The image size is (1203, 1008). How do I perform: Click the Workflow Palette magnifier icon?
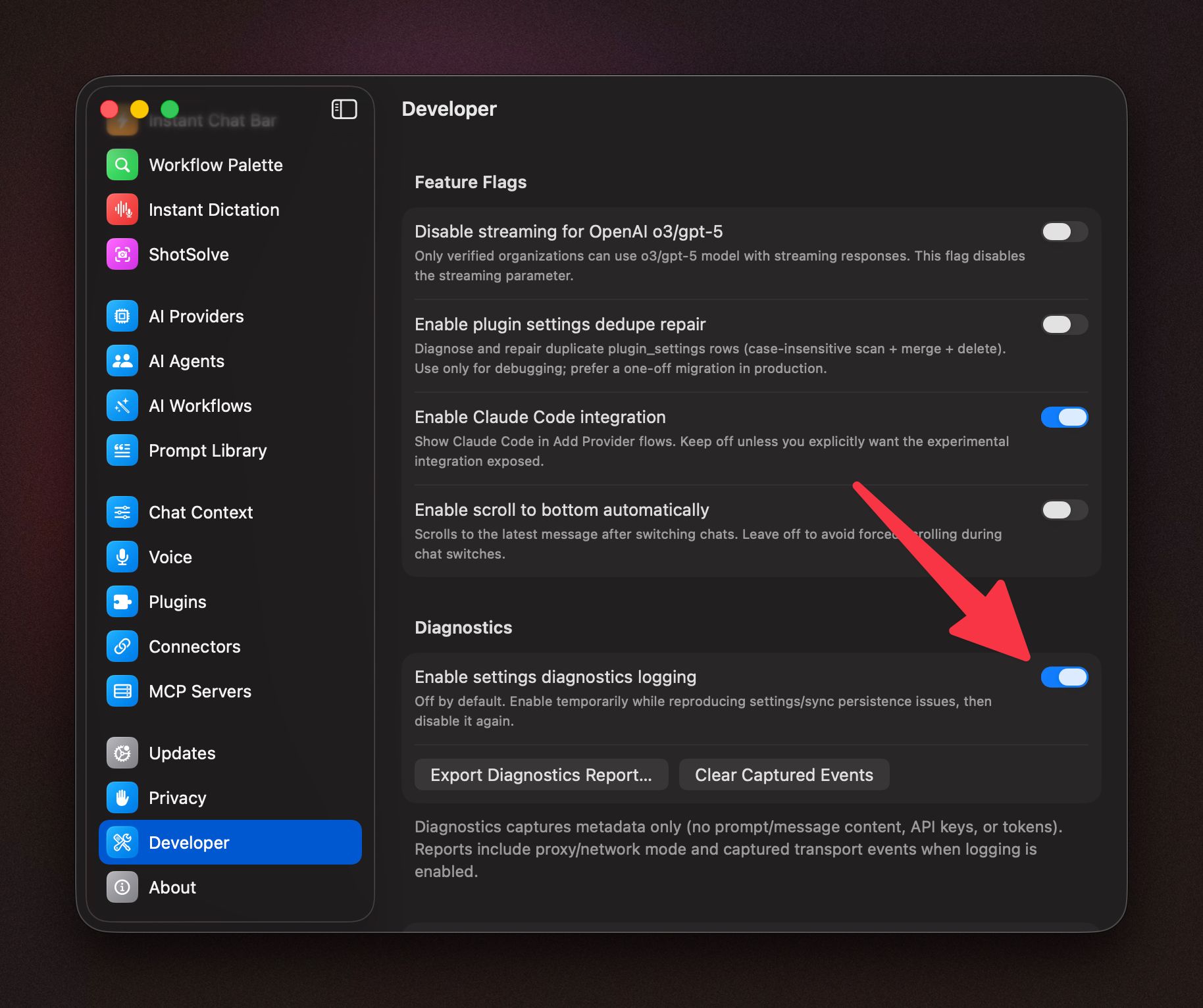tap(122, 164)
